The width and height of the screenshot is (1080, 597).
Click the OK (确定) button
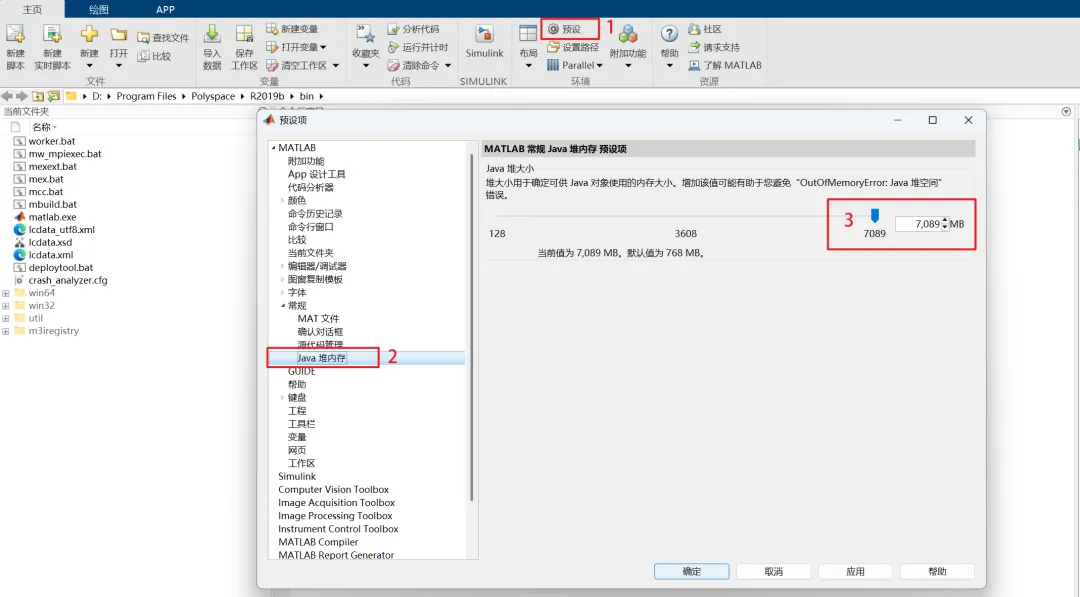[692, 572]
